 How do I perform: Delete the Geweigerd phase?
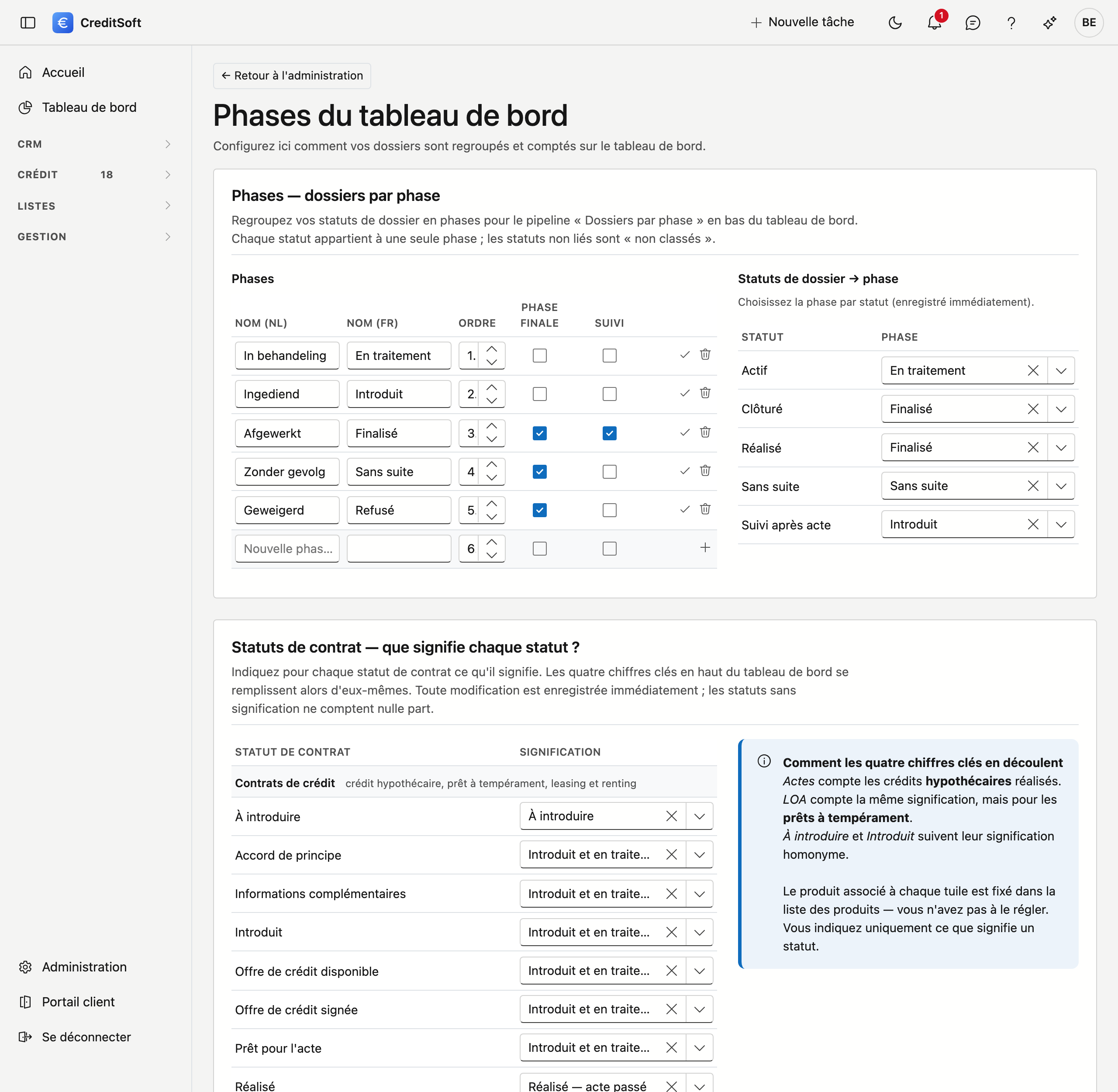705,509
